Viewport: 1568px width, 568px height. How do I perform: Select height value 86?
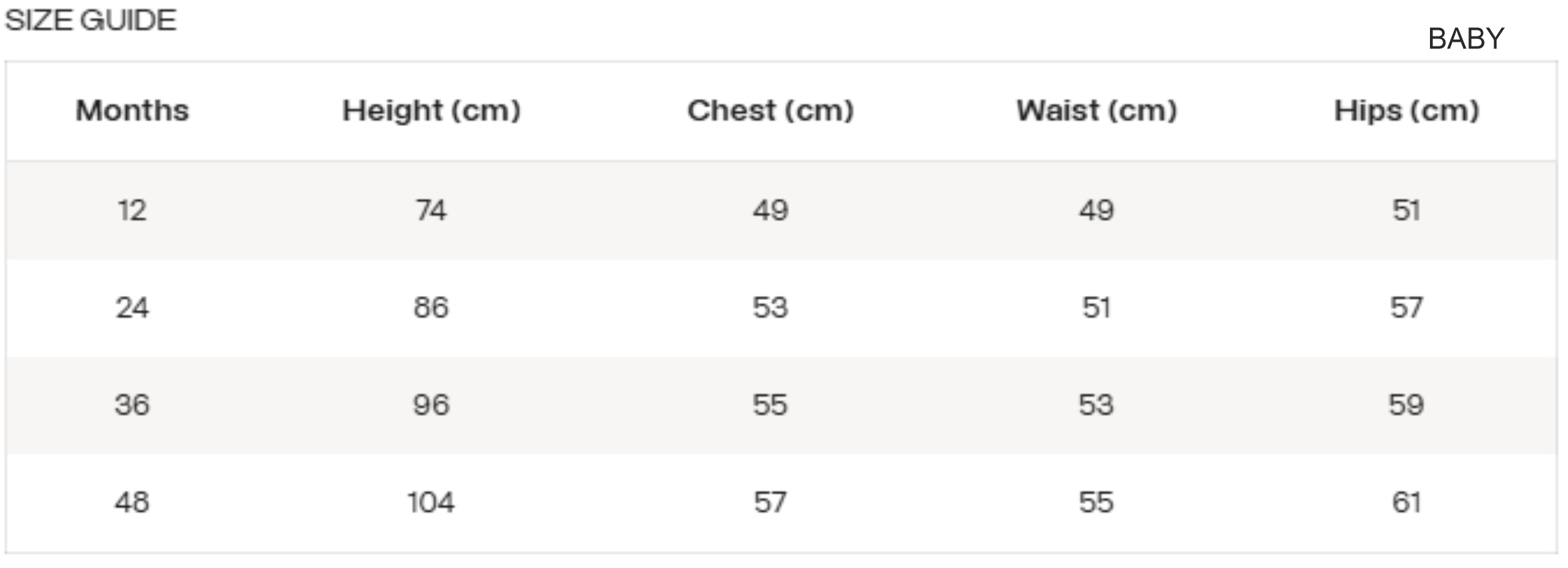click(x=431, y=308)
